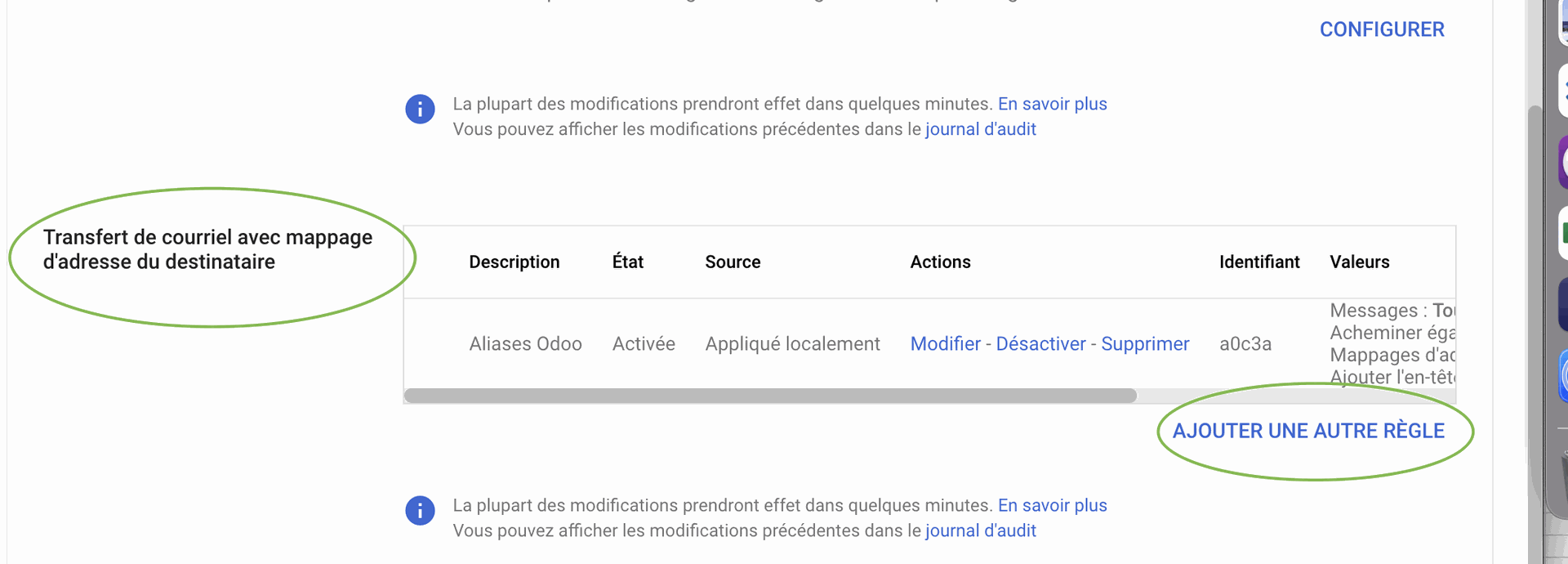This screenshot has height=564, width=1568.
Task: Click the info icon above the rules table
Action: (420, 109)
